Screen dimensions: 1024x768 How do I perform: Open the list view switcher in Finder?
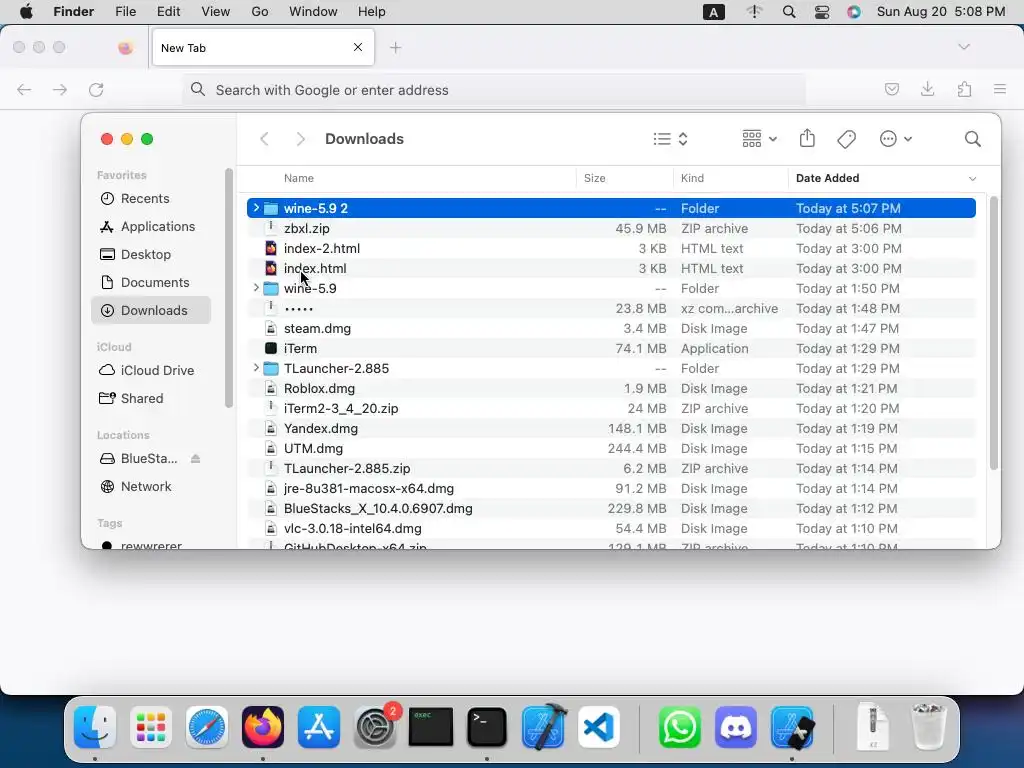coord(671,139)
